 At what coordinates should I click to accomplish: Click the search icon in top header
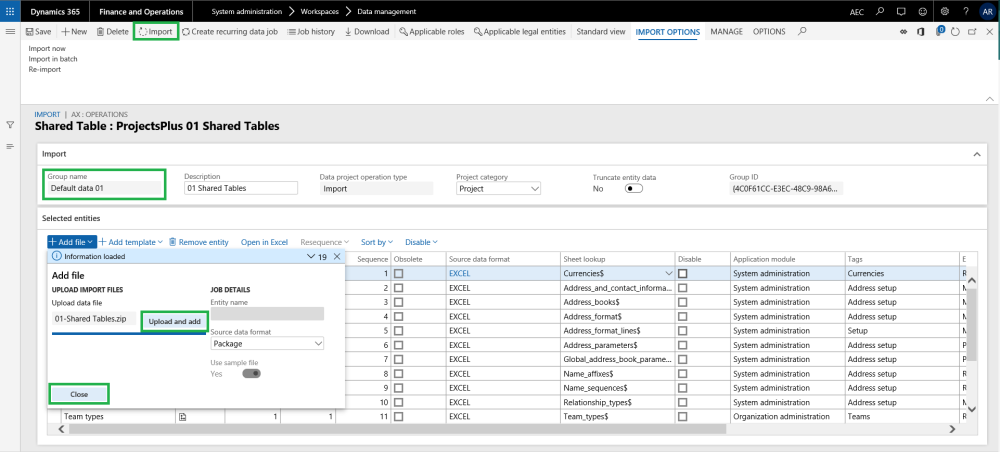point(879,11)
